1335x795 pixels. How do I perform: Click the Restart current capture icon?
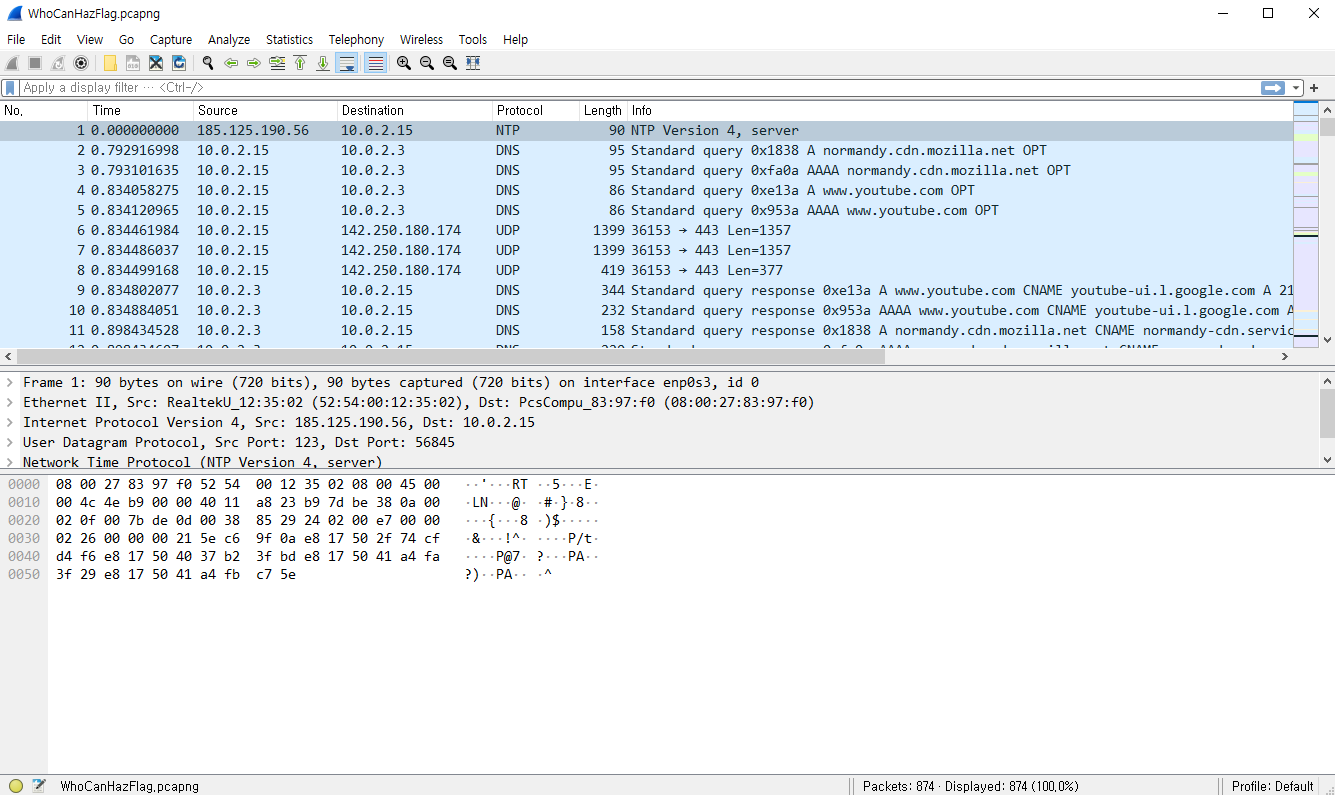58,63
